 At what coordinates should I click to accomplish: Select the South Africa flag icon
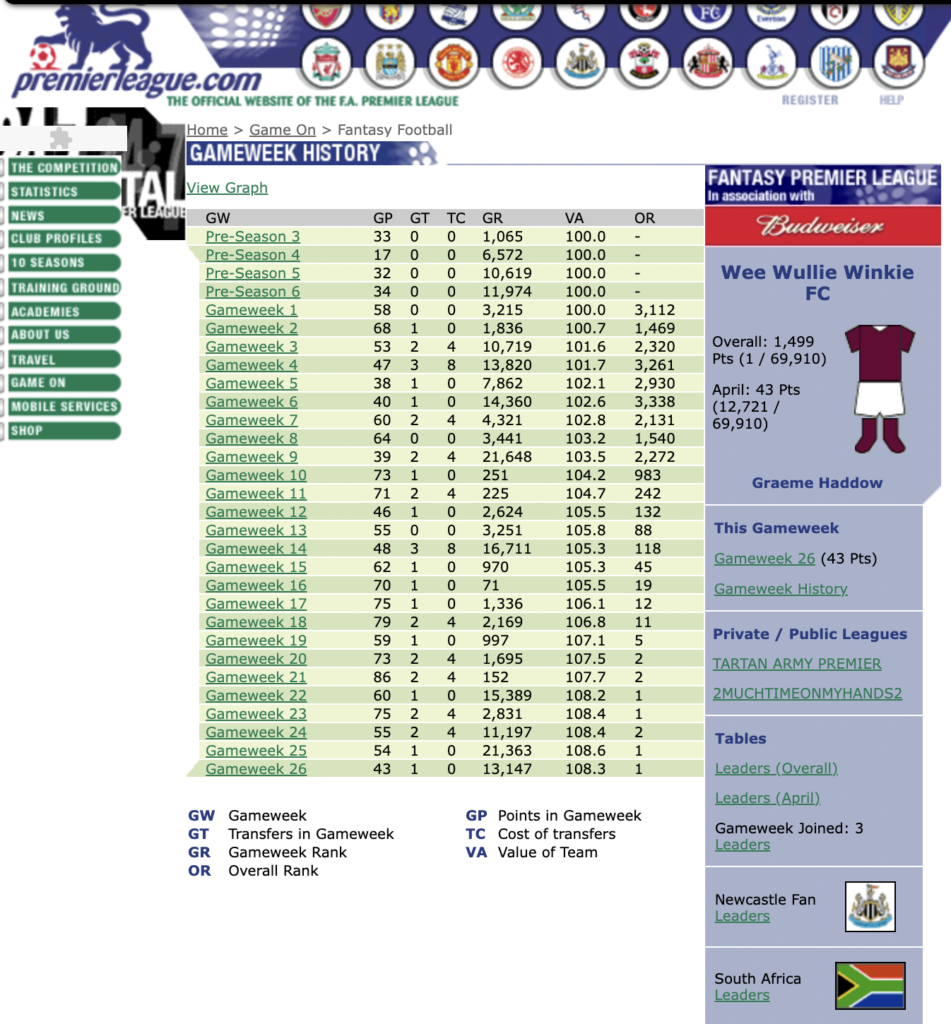[x=868, y=985]
